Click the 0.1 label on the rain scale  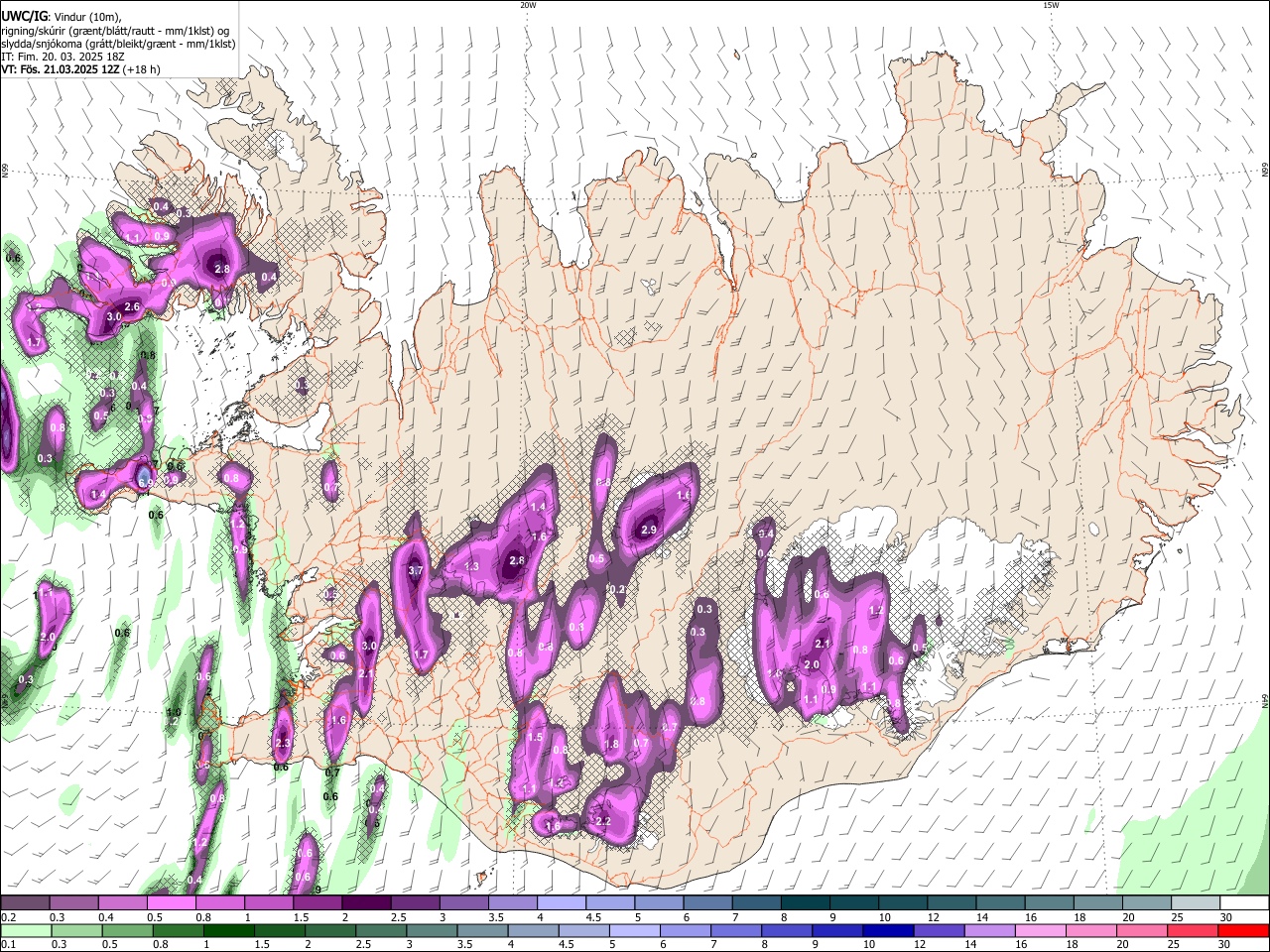coord(8,945)
